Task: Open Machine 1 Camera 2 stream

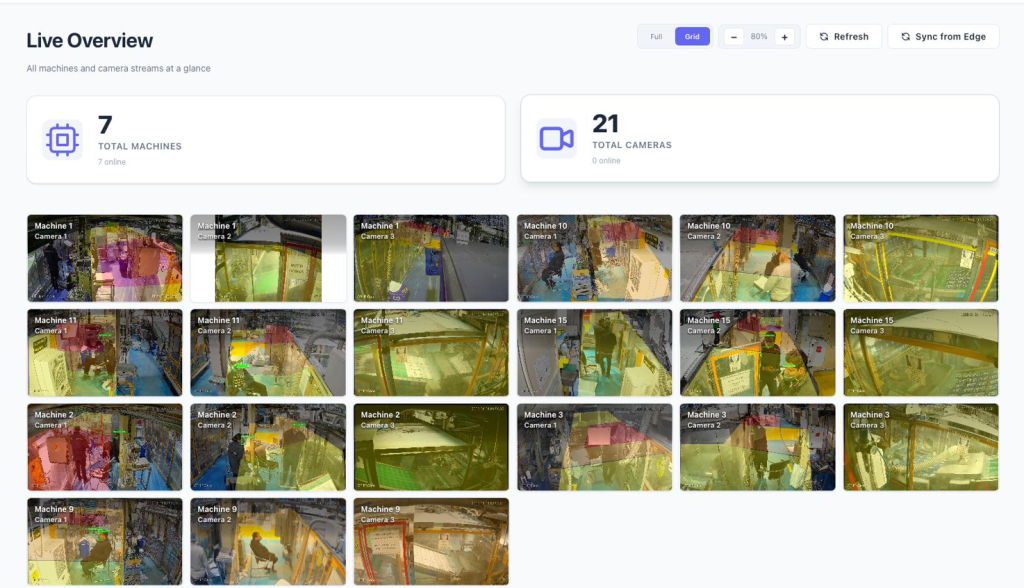Action: [x=268, y=258]
